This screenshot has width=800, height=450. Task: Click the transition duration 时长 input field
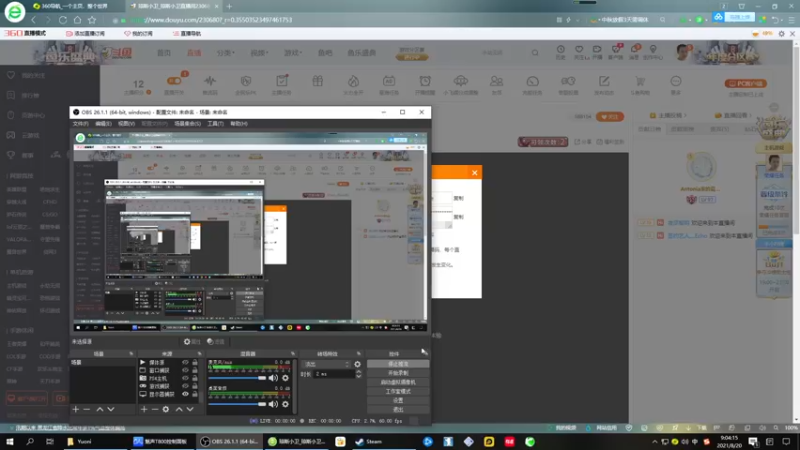click(334, 374)
